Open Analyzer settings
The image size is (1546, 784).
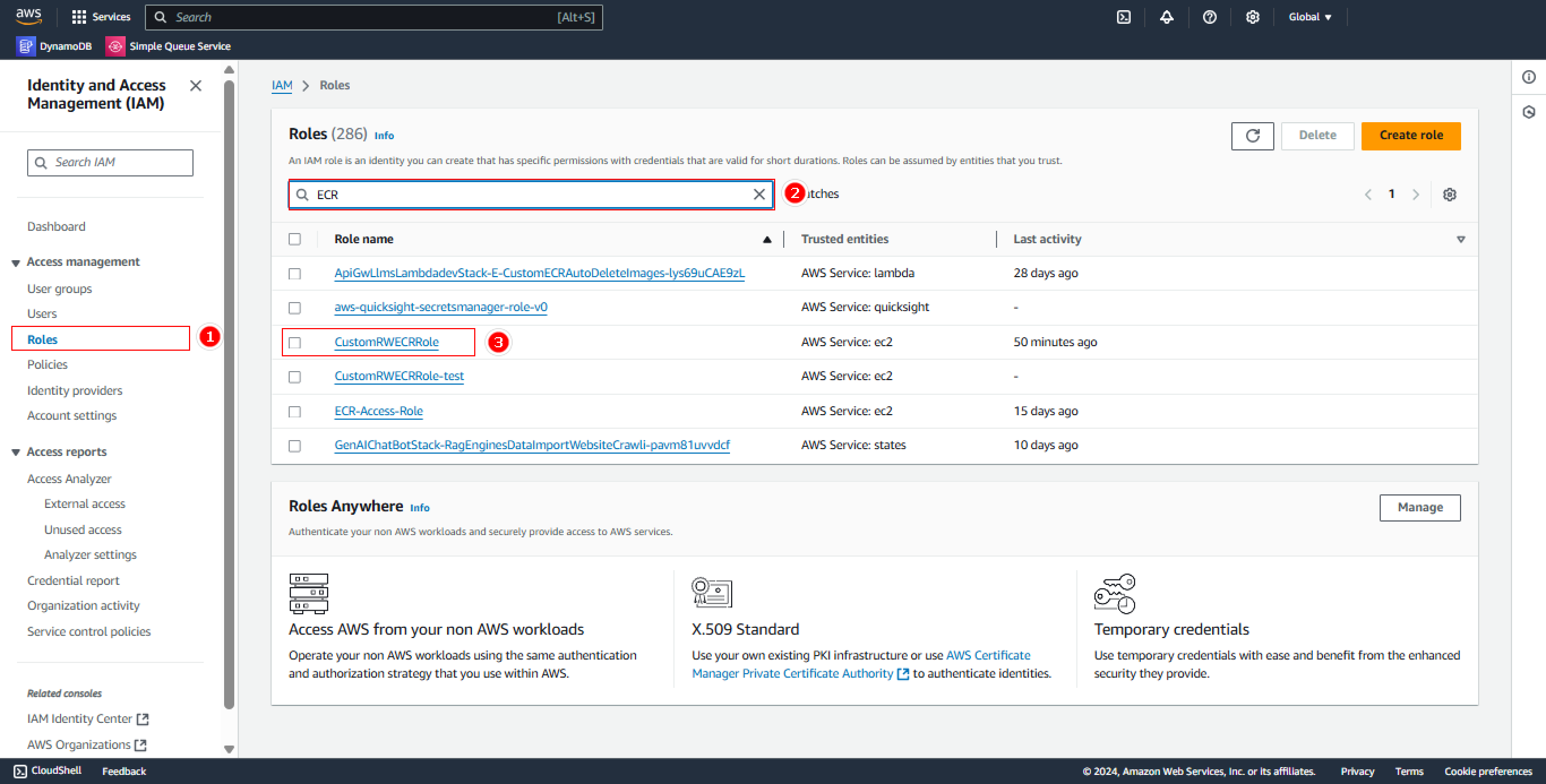click(x=90, y=554)
